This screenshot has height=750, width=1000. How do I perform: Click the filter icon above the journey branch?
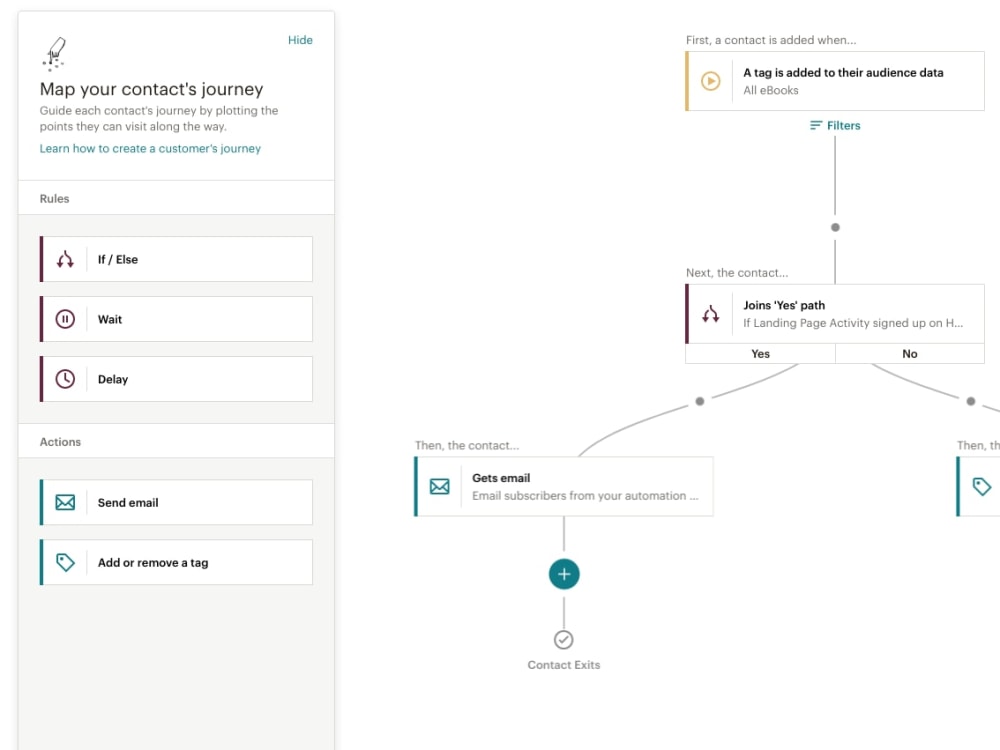point(818,125)
